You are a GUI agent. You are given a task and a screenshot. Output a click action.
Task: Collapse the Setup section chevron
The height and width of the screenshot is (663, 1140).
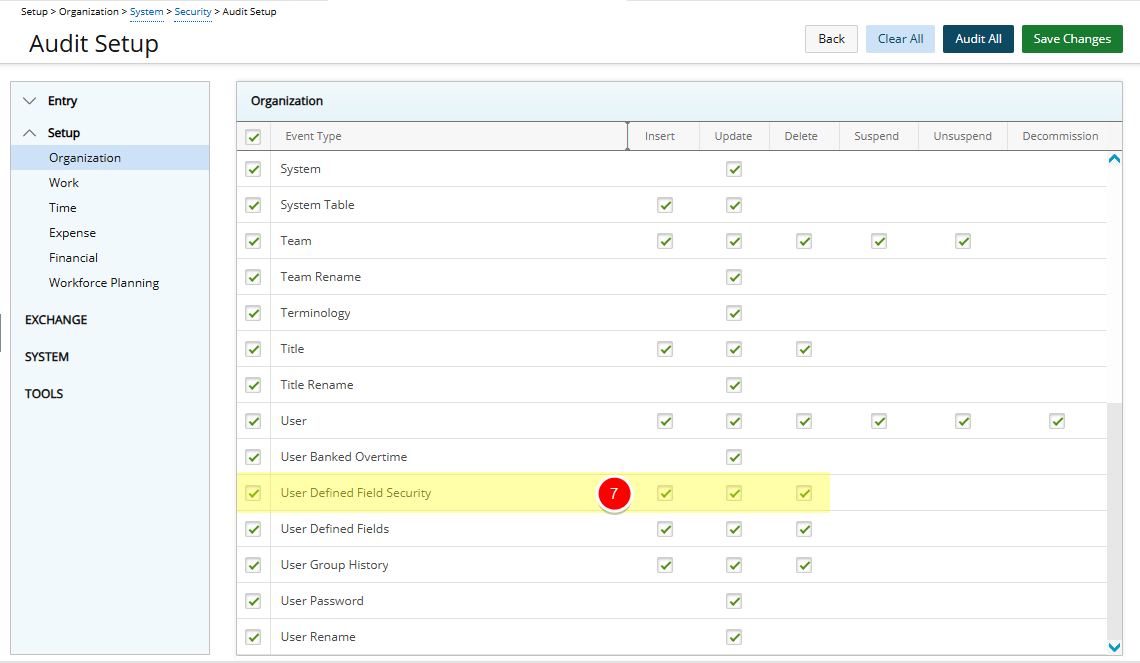[30, 133]
